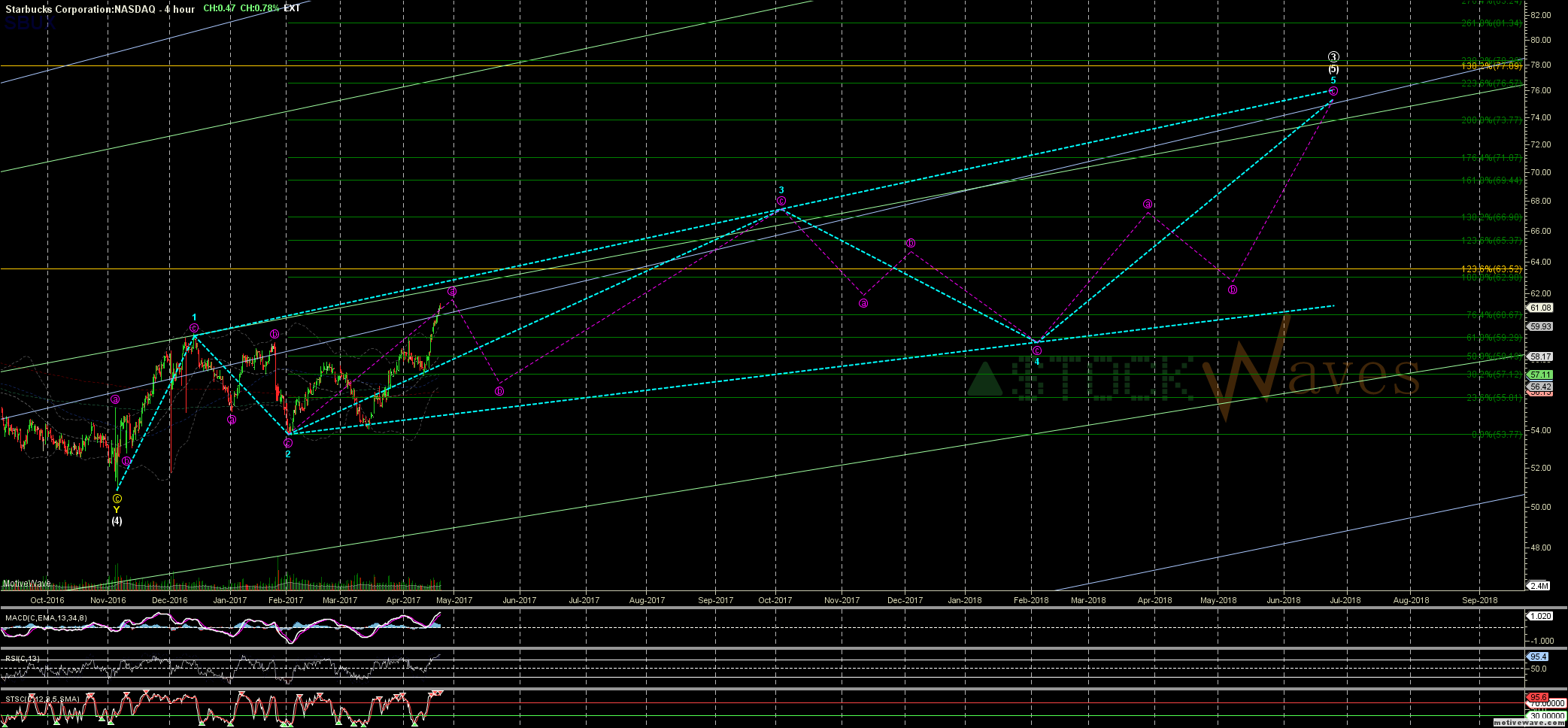This screenshot has width=1568, height=728.
Task: Select the white (4) wave label
Action: (117, 520)
